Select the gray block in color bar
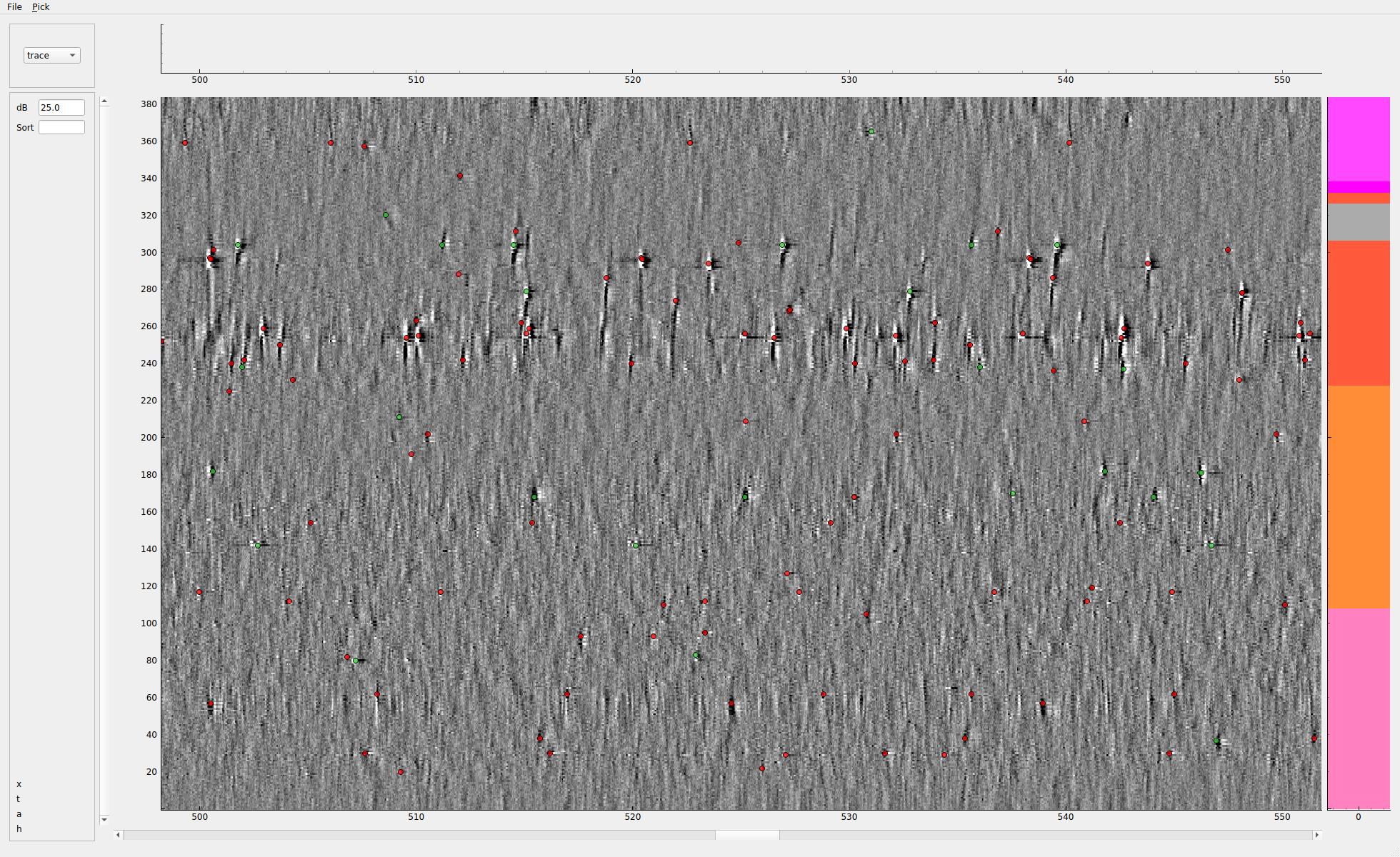Screen dimensions: 1400x857 pos(1359,222)
